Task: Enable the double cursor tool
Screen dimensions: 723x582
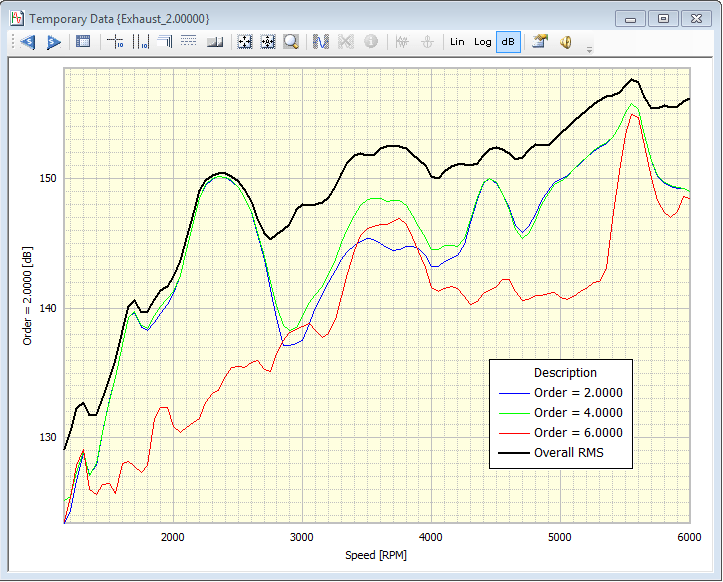Action: pos(140,42)
